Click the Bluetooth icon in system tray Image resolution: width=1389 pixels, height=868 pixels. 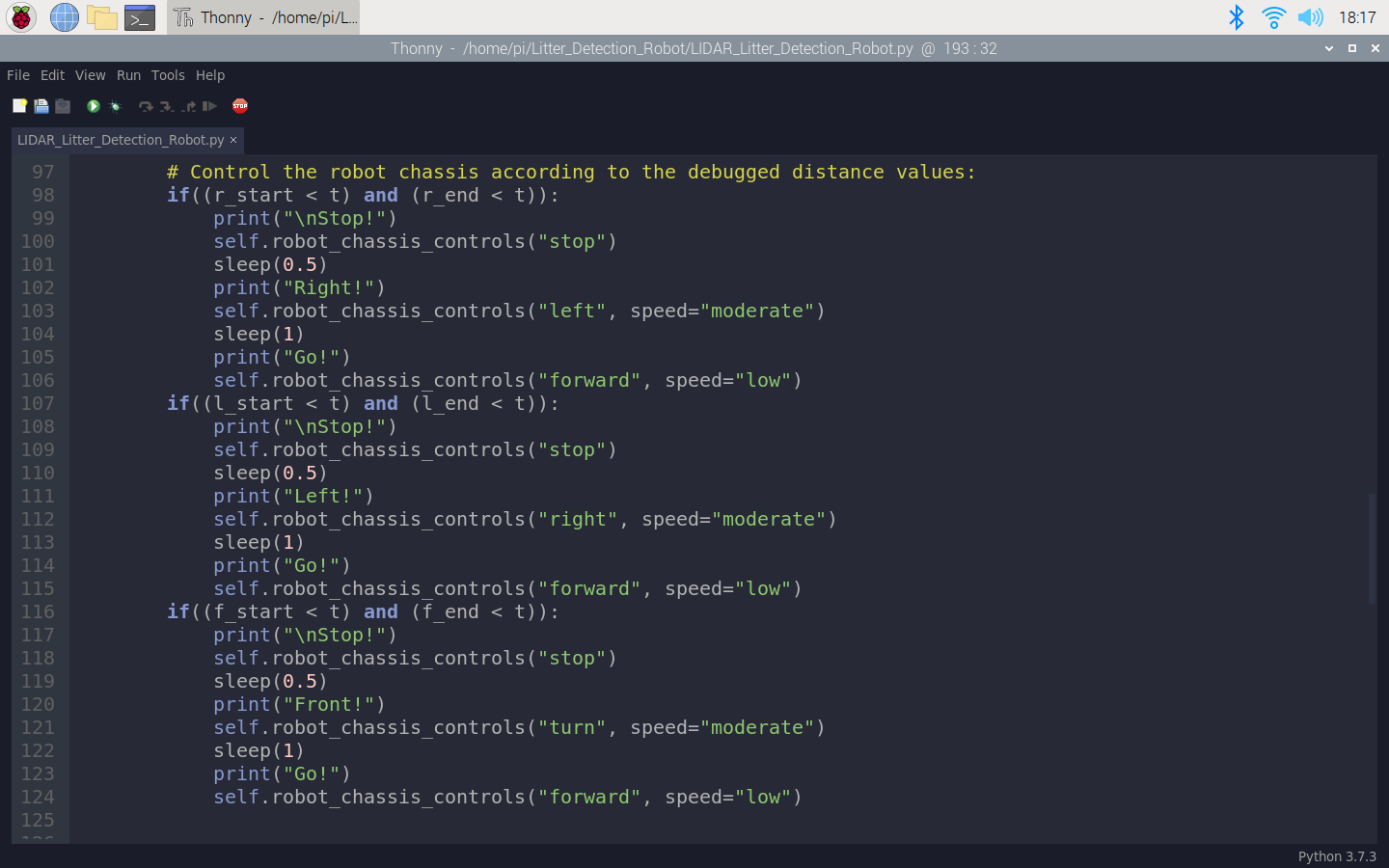[1236, 17]
